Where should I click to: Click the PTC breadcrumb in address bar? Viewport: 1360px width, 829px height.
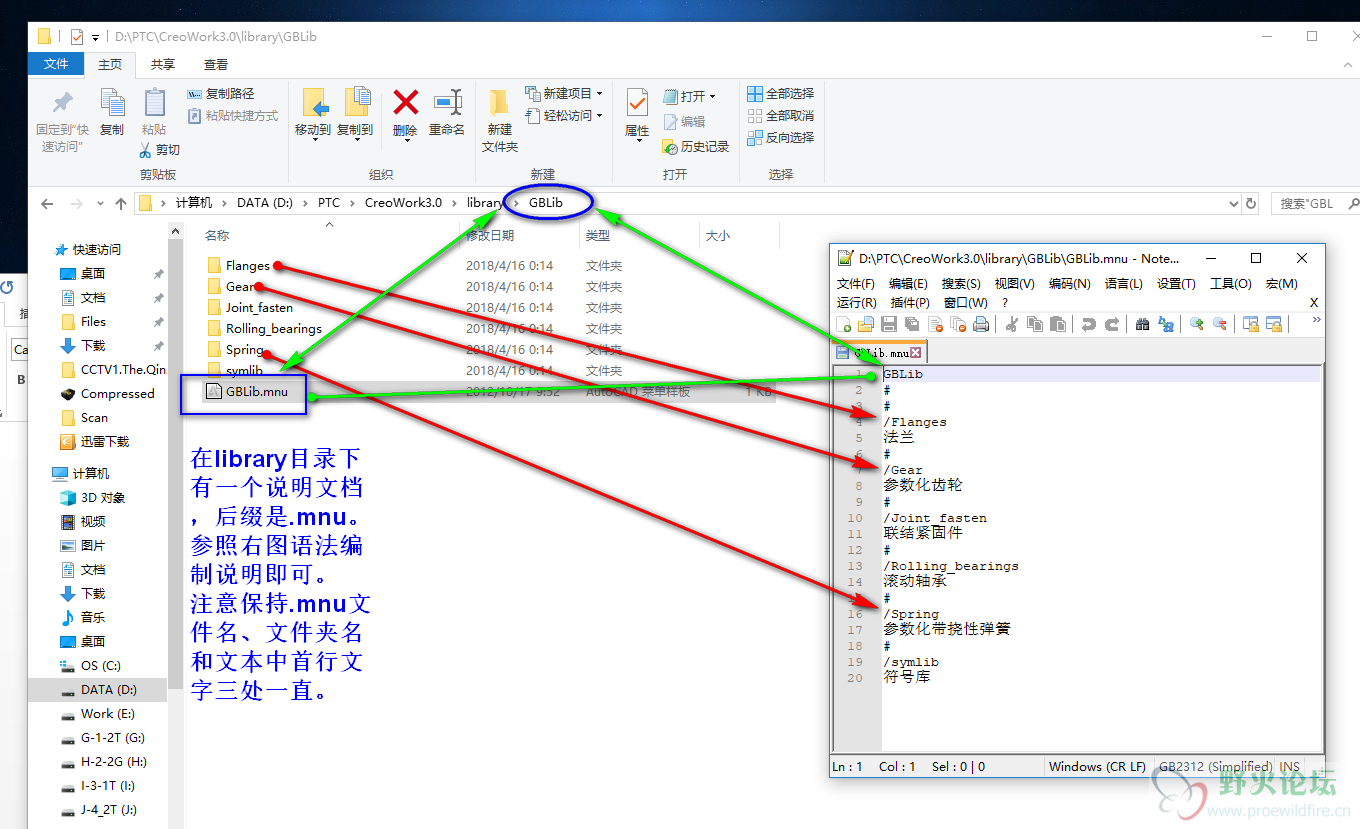(x=329, y=203)
